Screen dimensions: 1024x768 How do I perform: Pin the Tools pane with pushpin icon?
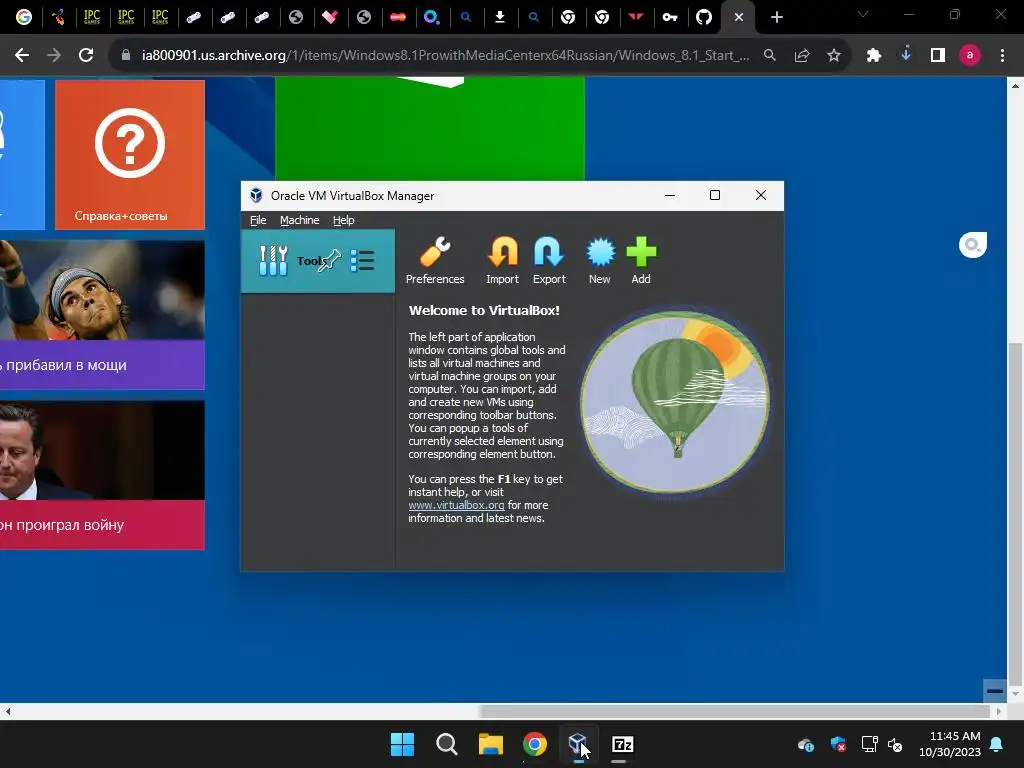point(330,261)
